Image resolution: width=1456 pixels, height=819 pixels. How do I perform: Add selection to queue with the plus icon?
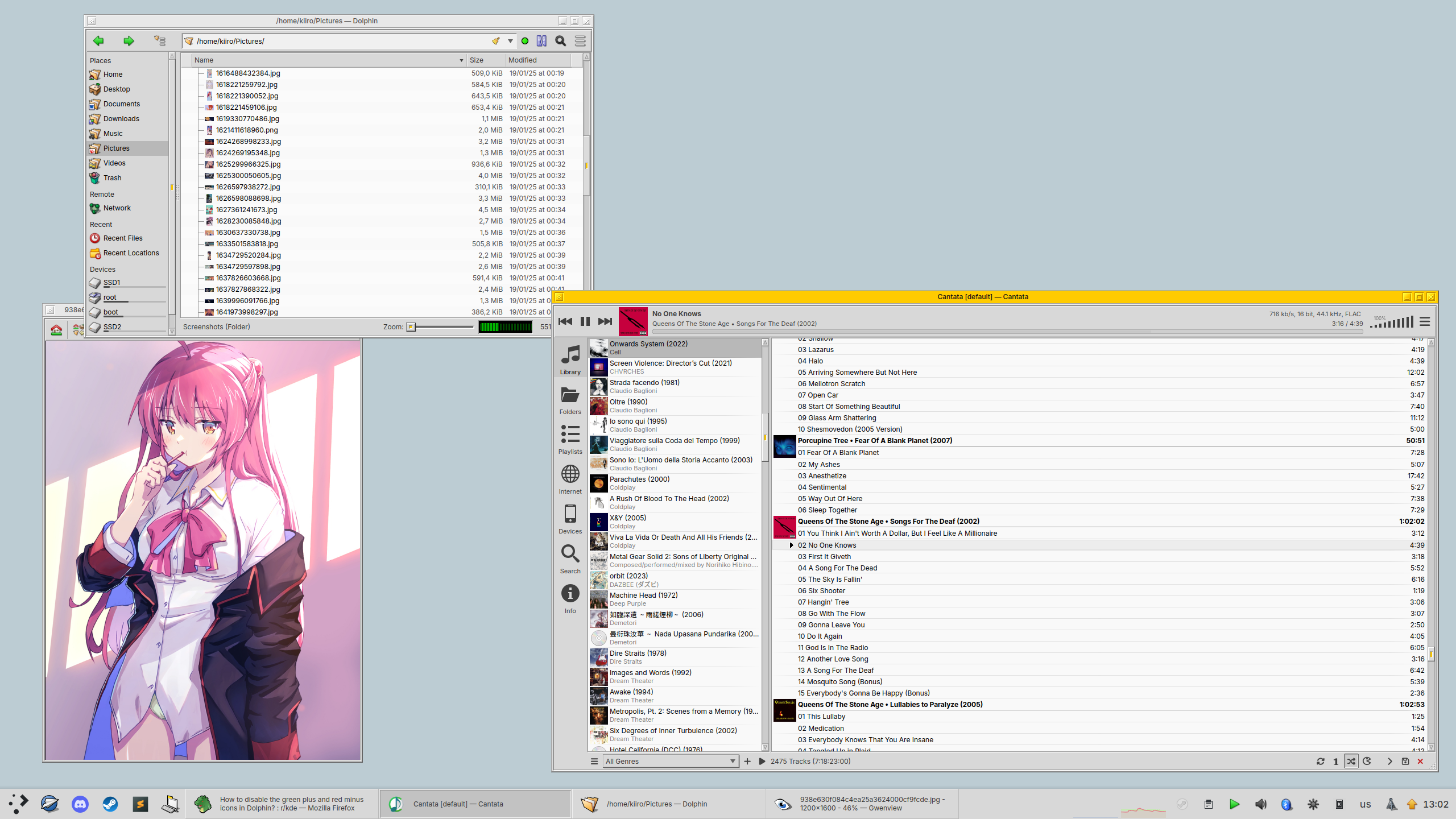coord(747,762)
